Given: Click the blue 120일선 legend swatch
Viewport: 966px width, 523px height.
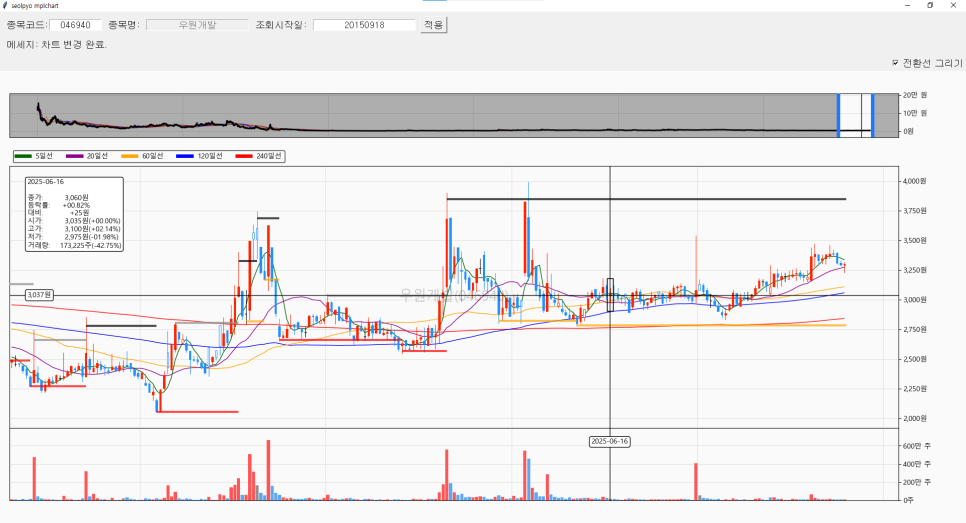Looking at the screenshot, I should click(185, 156).
